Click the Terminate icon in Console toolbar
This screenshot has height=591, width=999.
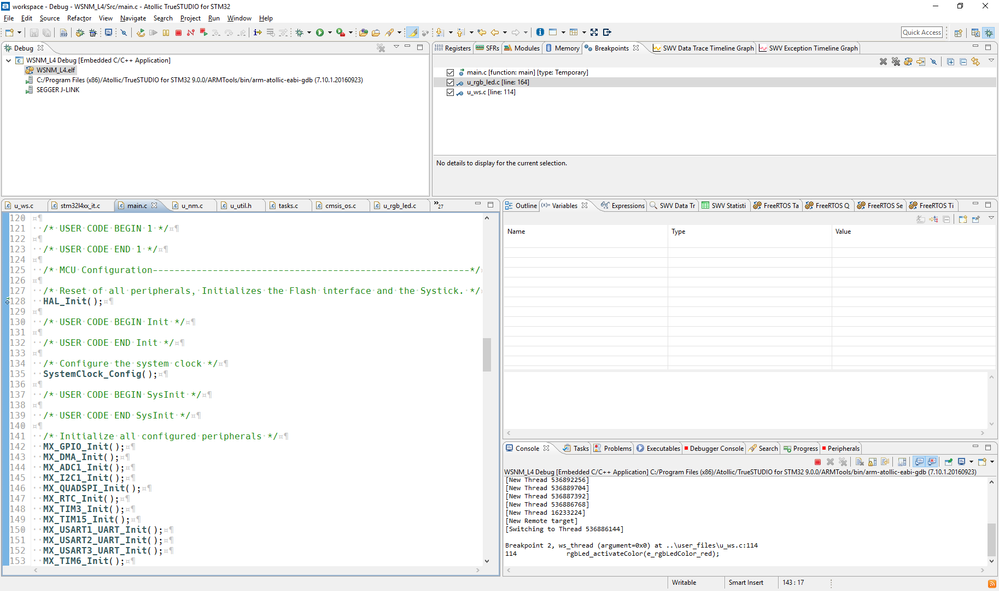tap(817, 462)
